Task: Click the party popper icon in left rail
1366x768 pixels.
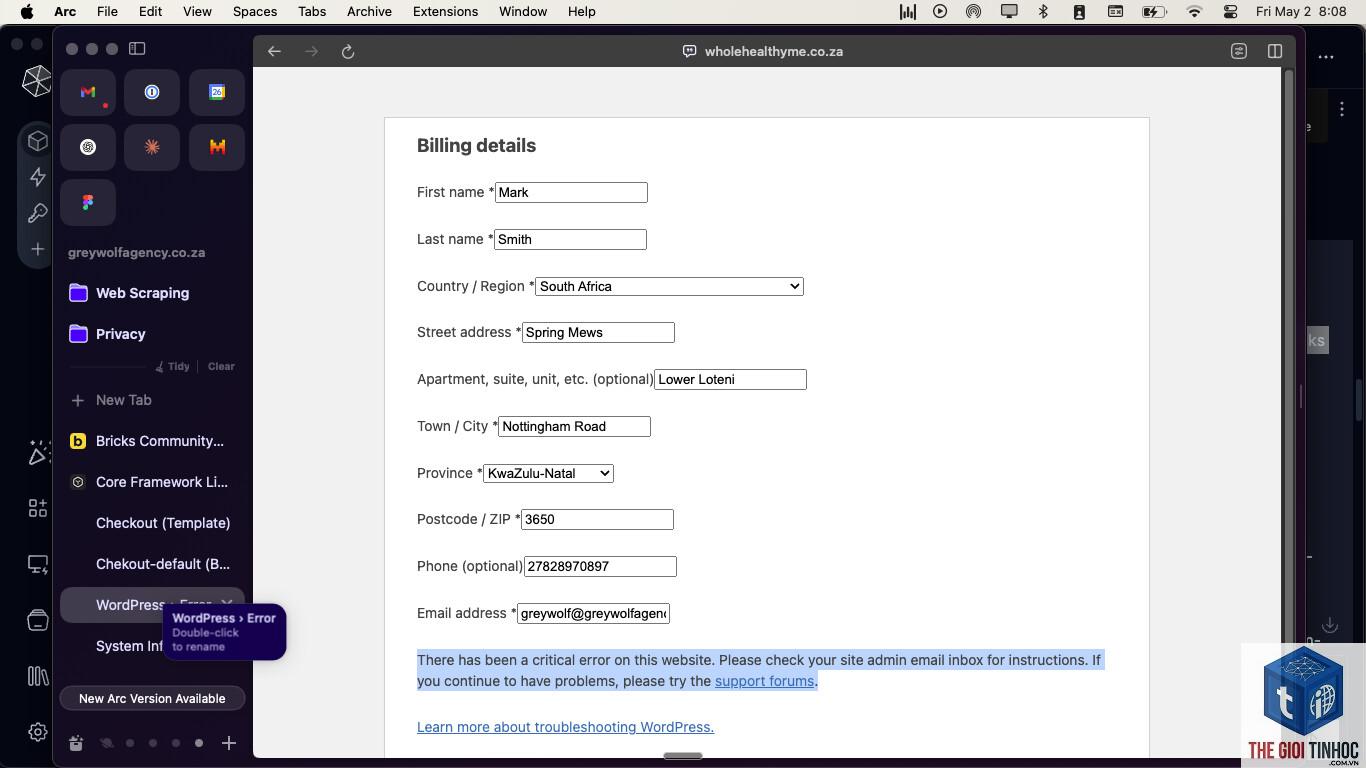Action: pyautogui.click(x=38, y=452)
